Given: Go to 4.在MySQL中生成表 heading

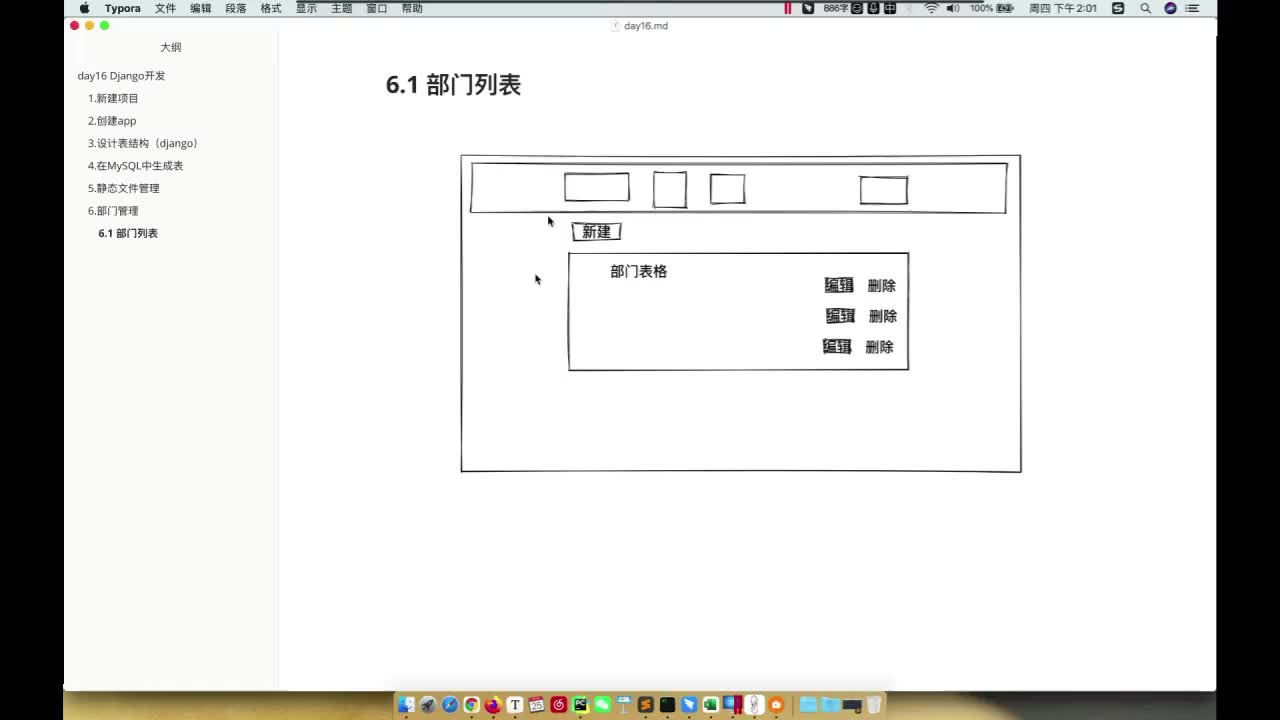Looking at the screenshot, I should click(x=135, y=166).
